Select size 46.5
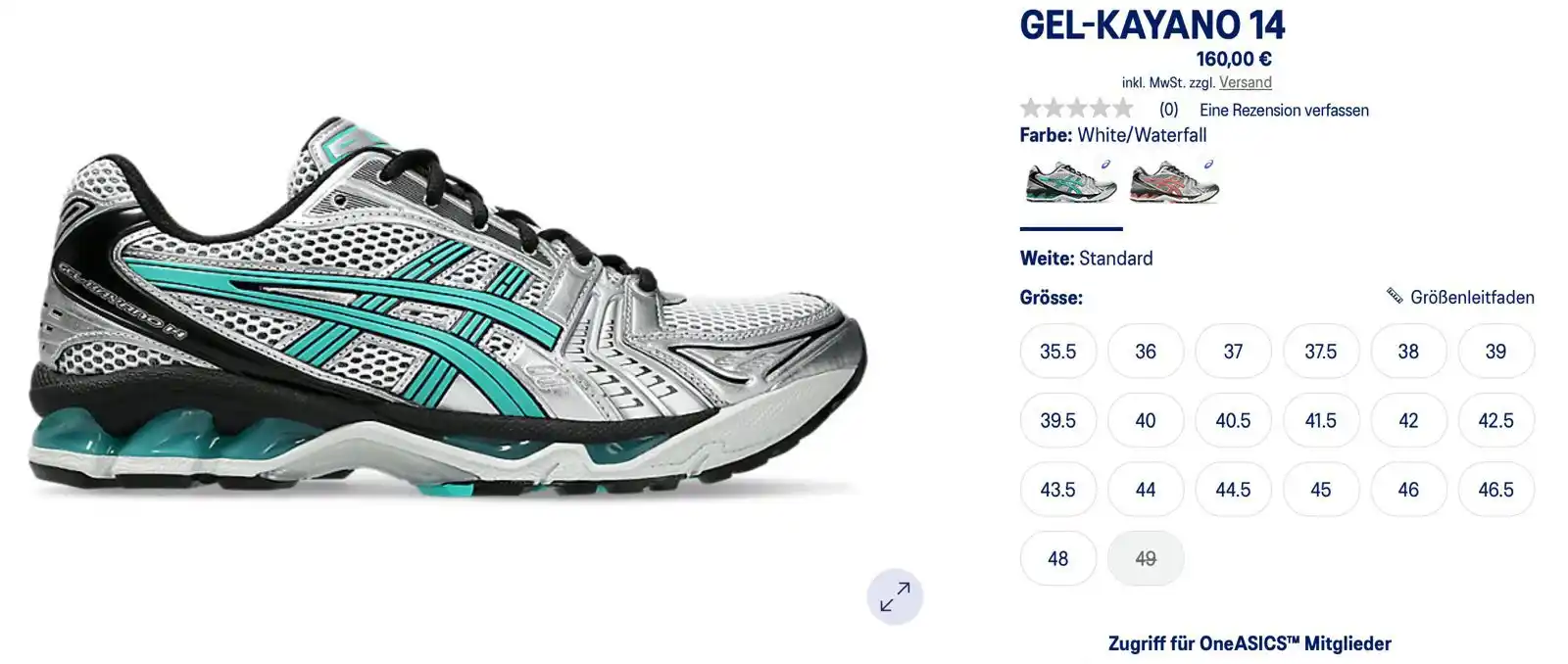Viewport: 1568px width, 664px height. coord(1495,490)
